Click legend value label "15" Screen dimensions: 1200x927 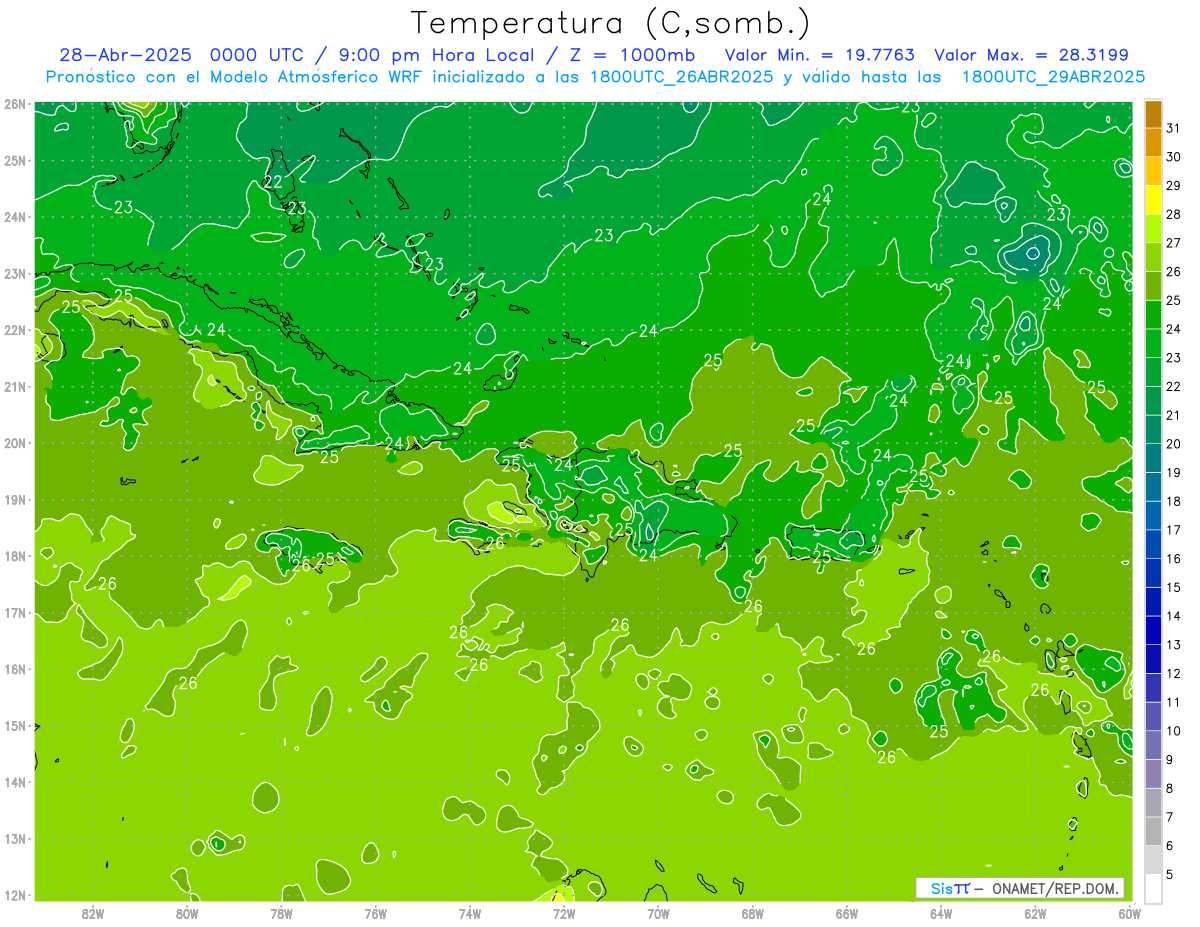click(x=1174, y=587)
